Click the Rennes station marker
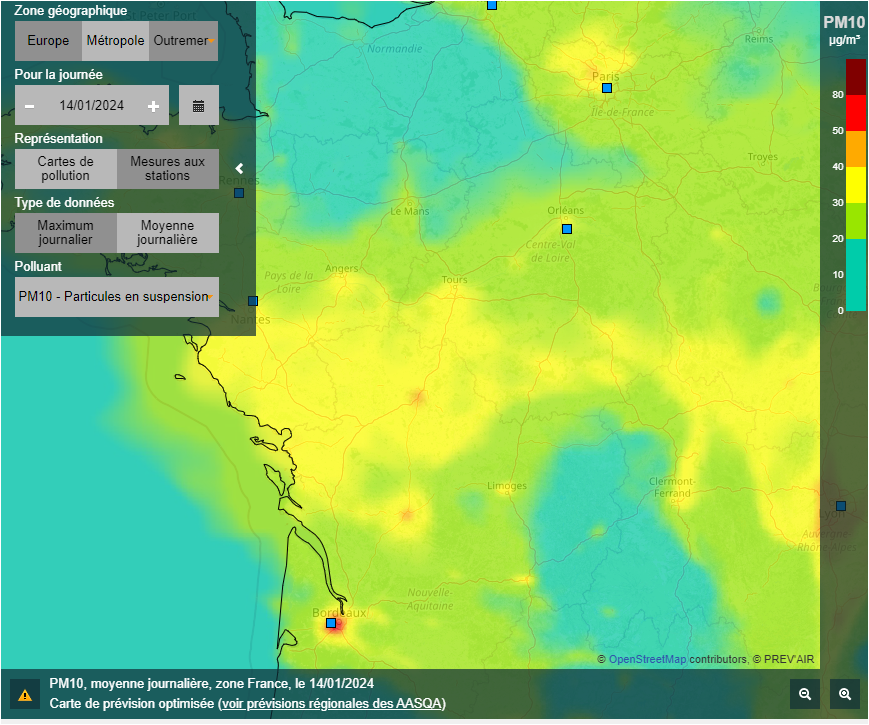Image resolution: width=869 pixels, height=725 pixels. pyautogui.click(x=239, y=193)
